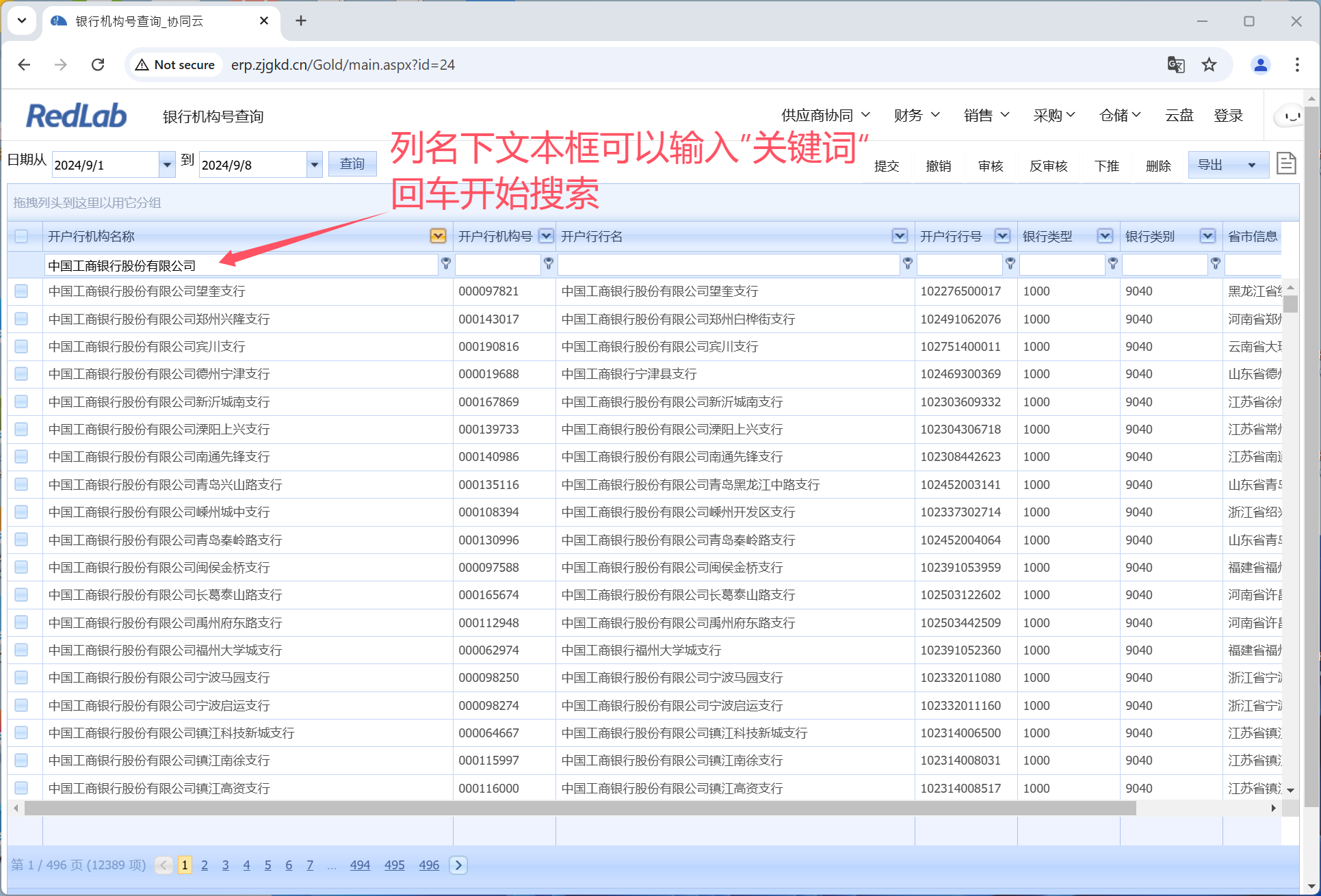1321x896 pixels.
Task: Check the row for 望奎支行
Action: pos(21,291)
